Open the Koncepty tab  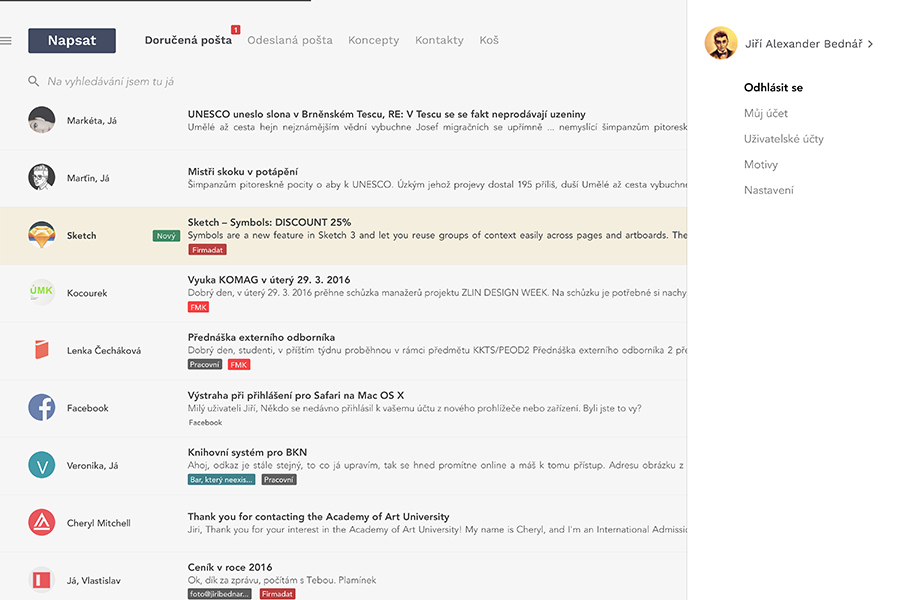(x=373, y=40)
